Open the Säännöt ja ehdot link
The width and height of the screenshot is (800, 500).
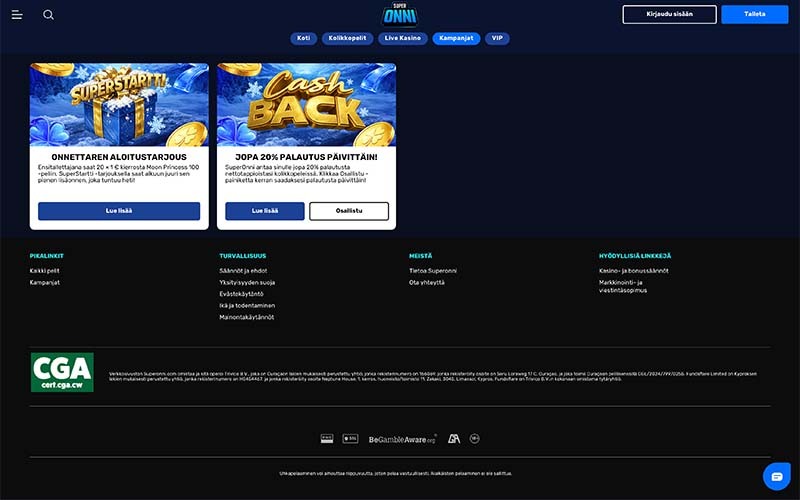pyautogui.click(x=243, y=271)
